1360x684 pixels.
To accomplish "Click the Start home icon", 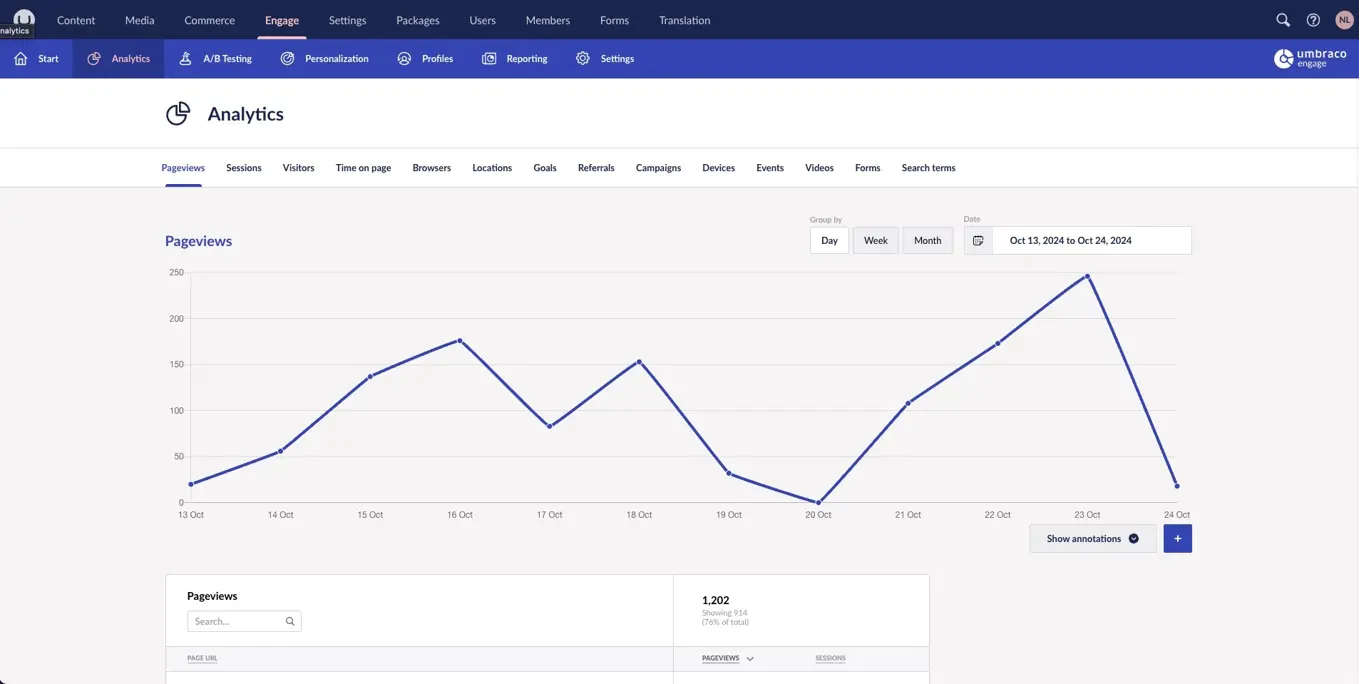I will tap(21, 59).
